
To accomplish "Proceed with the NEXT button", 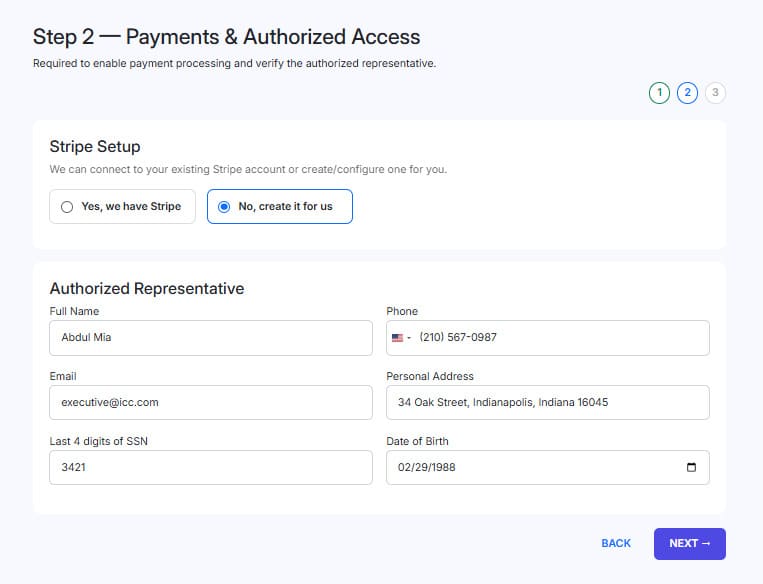I will tap(690, 544).
